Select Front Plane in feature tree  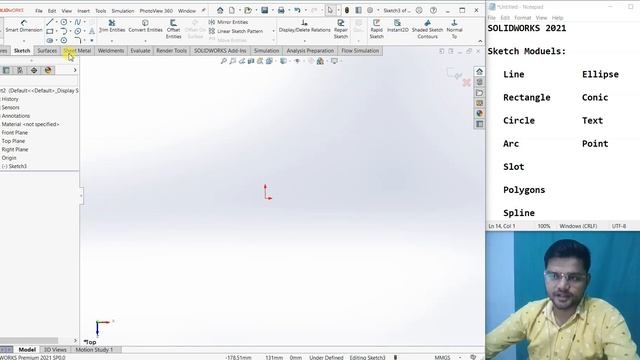15,133
